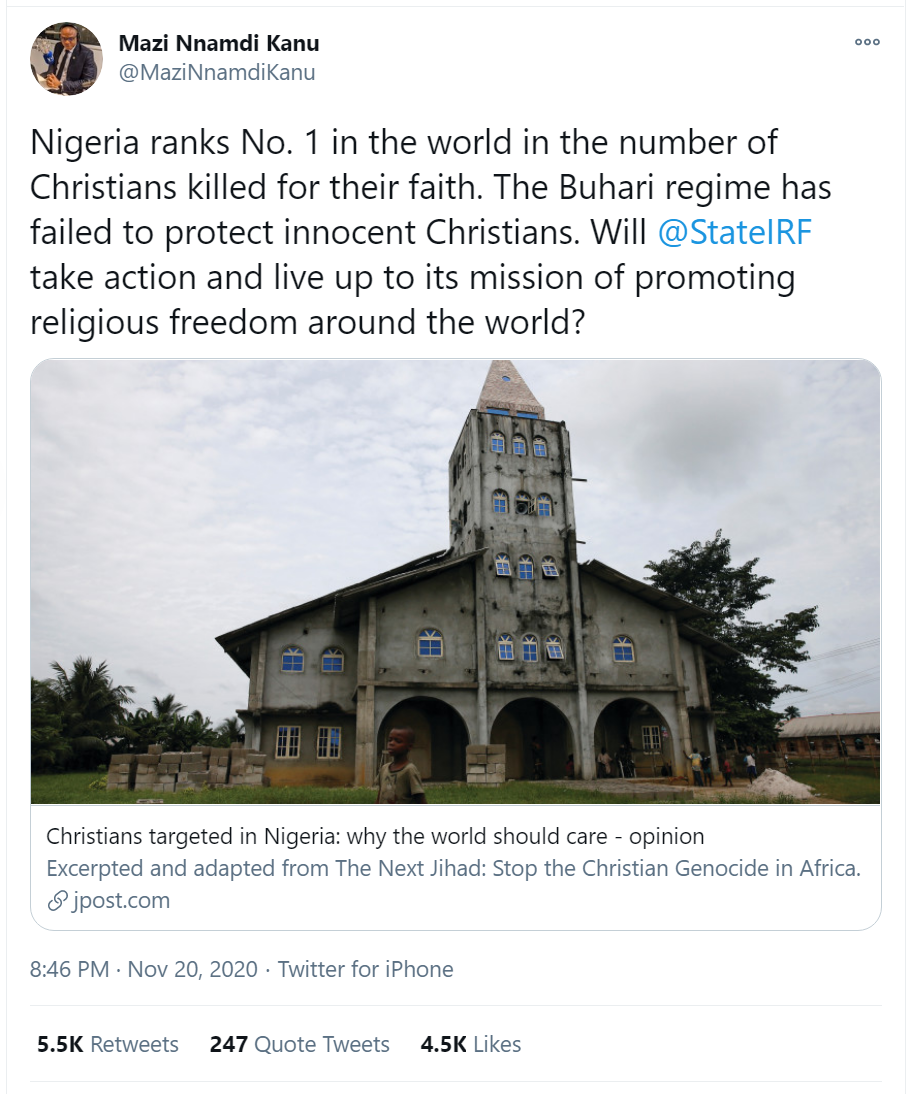Click the link chain icon beside jpost.com

tap(57, 901)
